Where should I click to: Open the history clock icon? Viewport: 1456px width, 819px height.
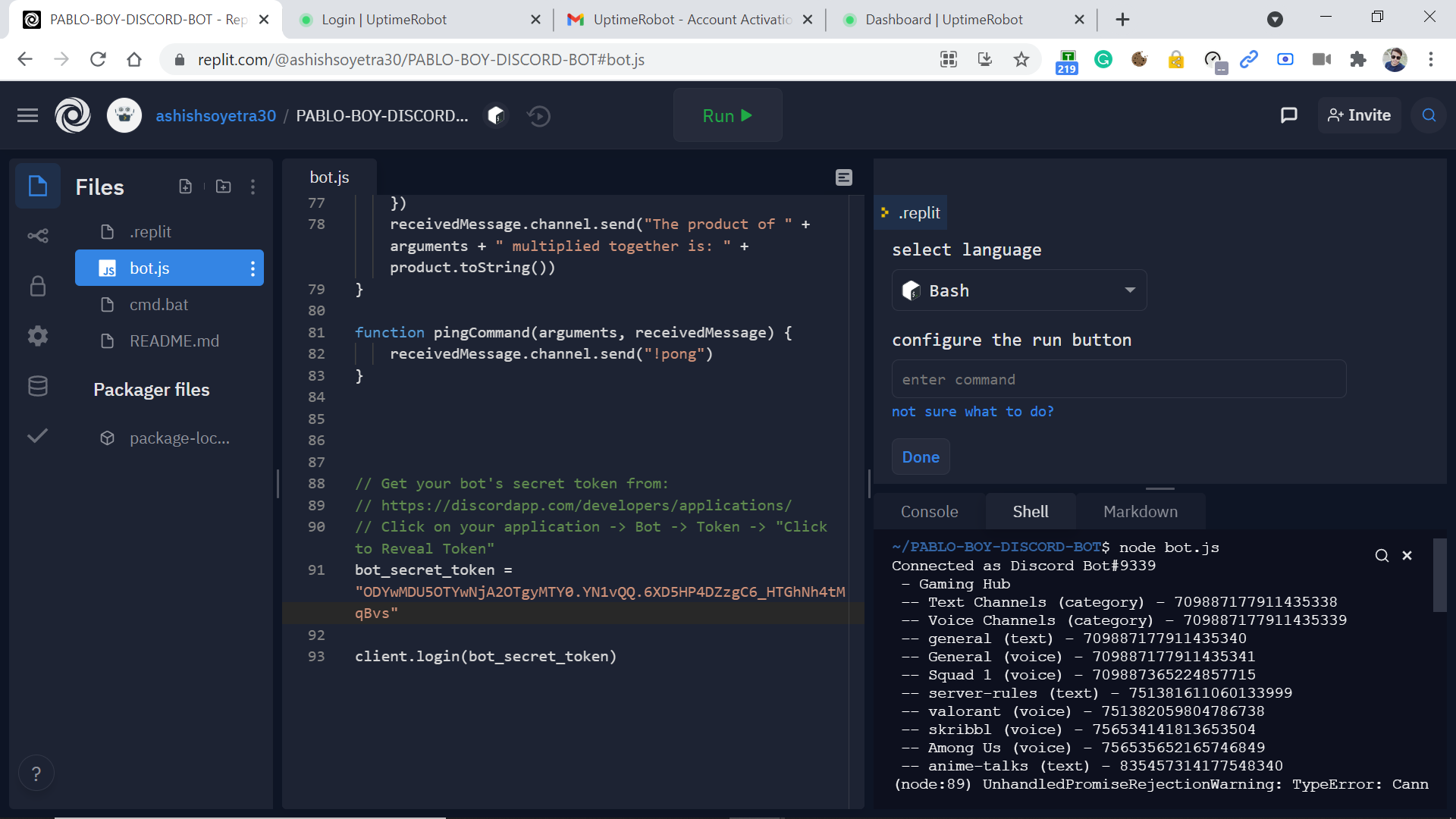(x=538, y=116)
